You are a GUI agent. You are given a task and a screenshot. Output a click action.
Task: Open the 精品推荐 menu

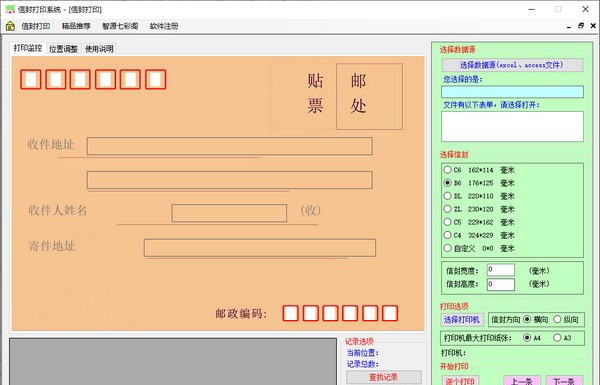click(x=76, y=26)
